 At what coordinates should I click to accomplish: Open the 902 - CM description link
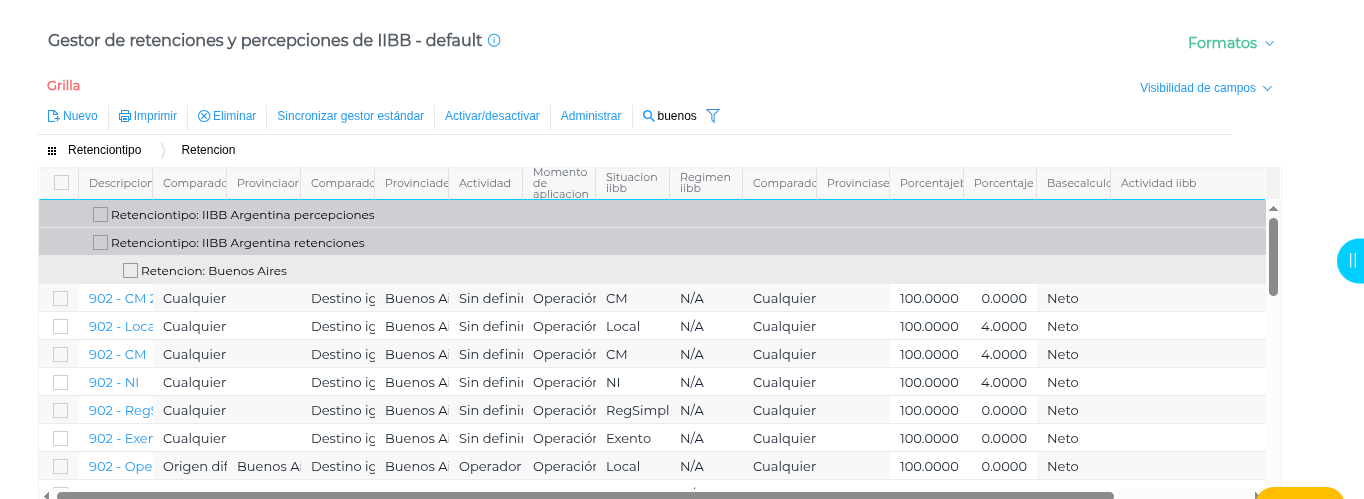click(117, 354)
